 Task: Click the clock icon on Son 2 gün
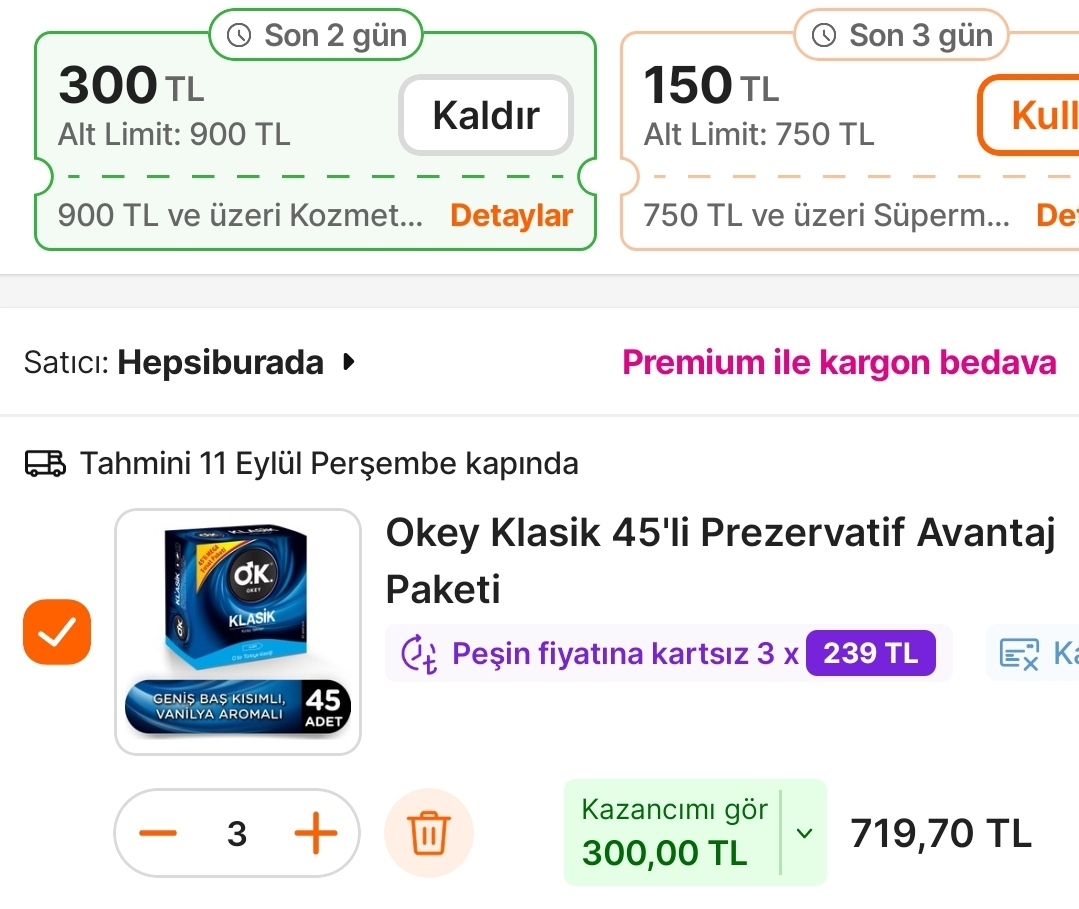(239, 35)
